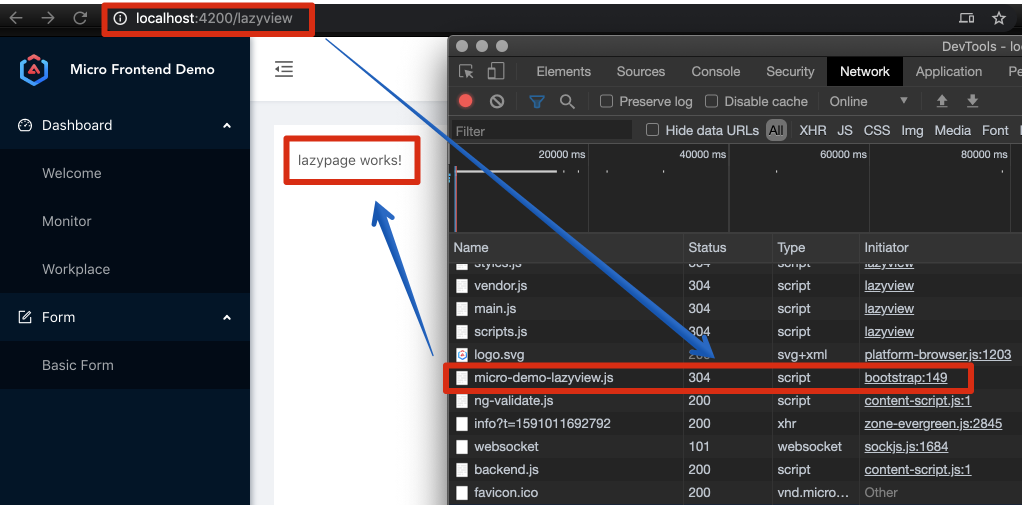Viewport: 1022px width, 505px height.
Task: Select the favicon.ico request row
Action: tap(736, 493)
